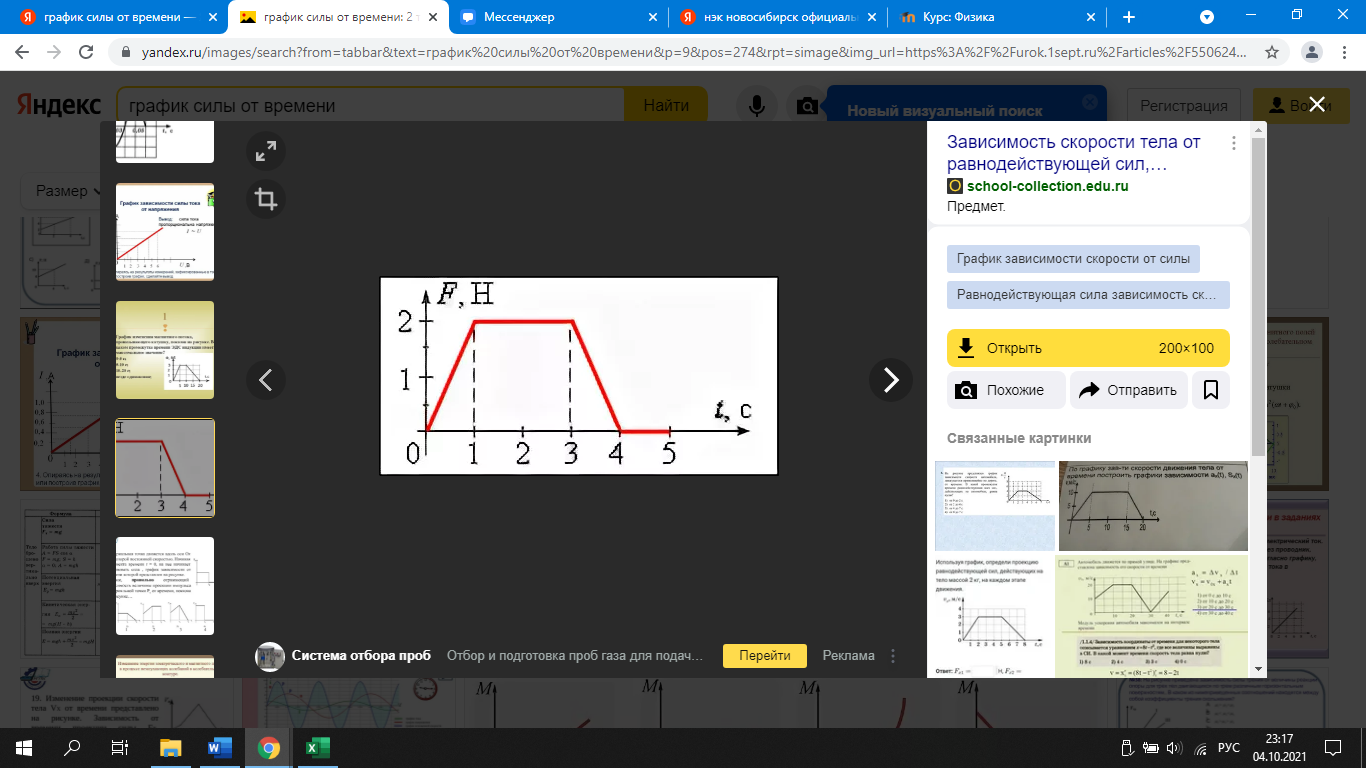1366x768 pixels.
Task: Select the crop image fragment tool
Action: [x=266, y=199]
